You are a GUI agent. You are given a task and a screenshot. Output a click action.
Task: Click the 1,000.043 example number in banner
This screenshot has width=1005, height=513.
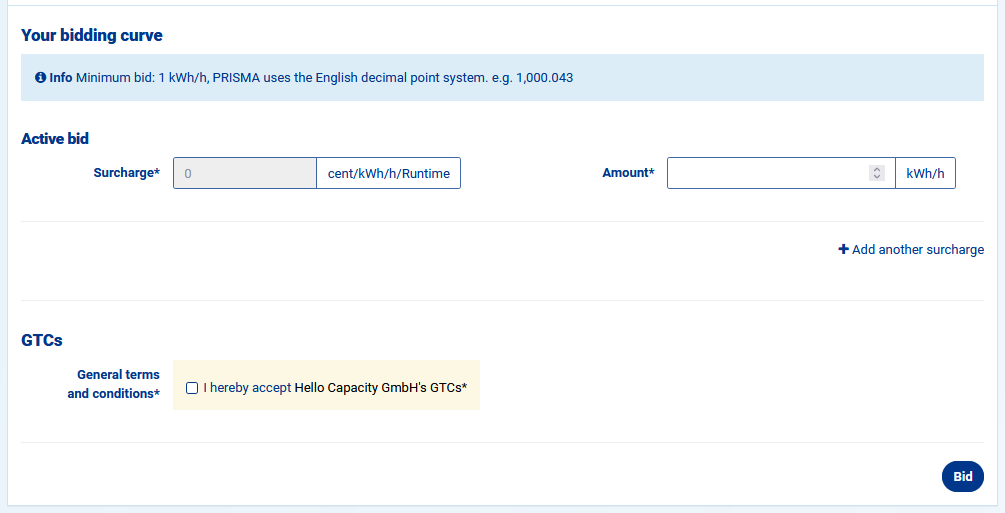[x=544, y=78]
